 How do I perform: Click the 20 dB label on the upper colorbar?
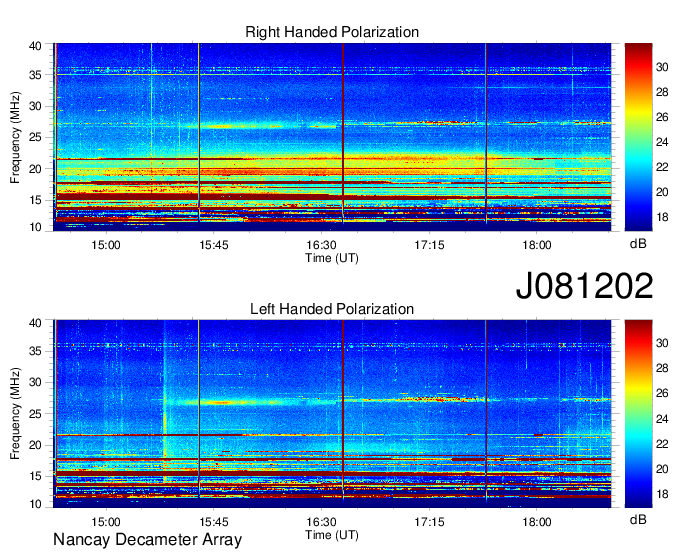point(662,192)
